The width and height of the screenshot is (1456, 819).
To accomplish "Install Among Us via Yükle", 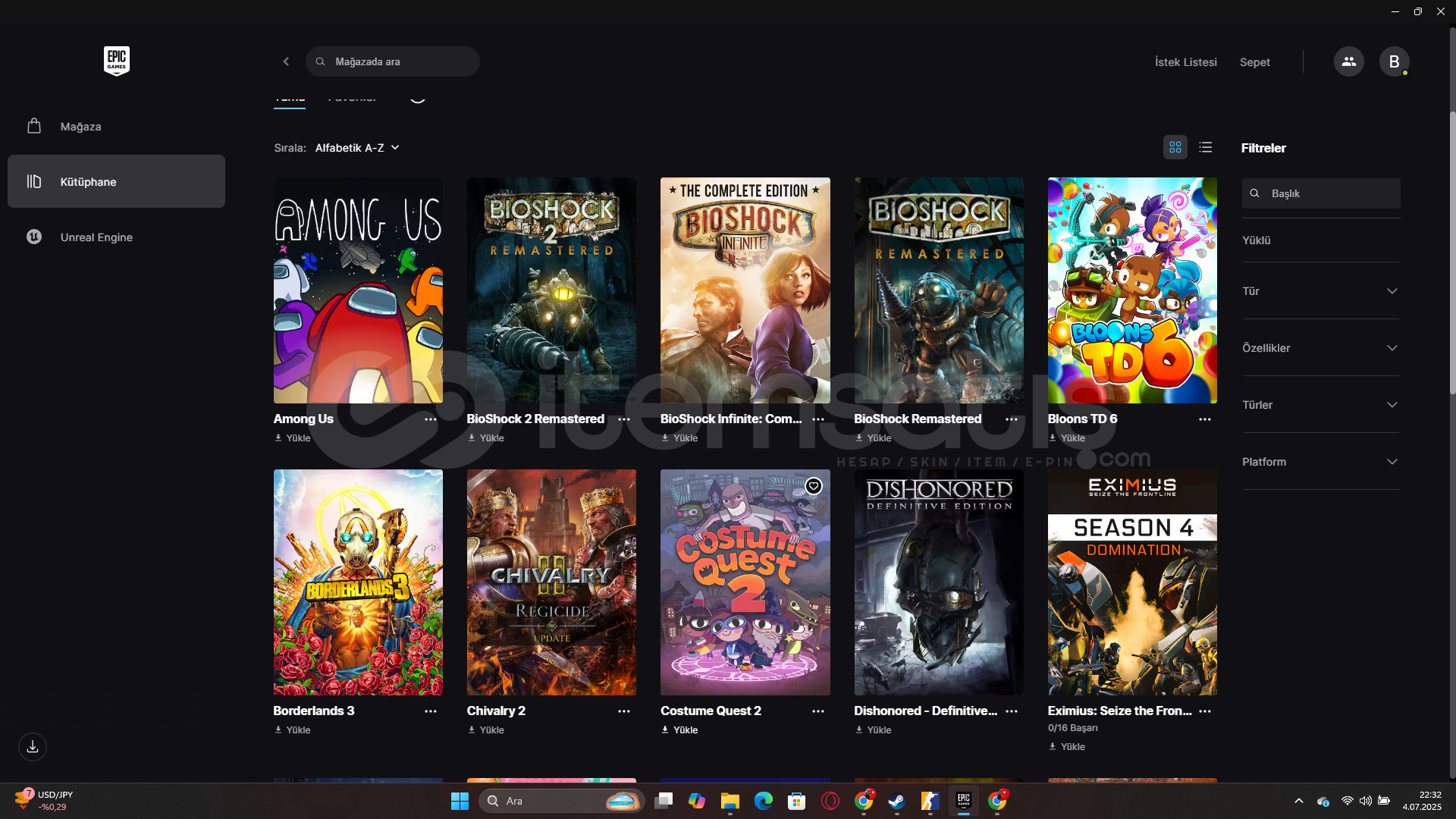I will click(293, 438).
